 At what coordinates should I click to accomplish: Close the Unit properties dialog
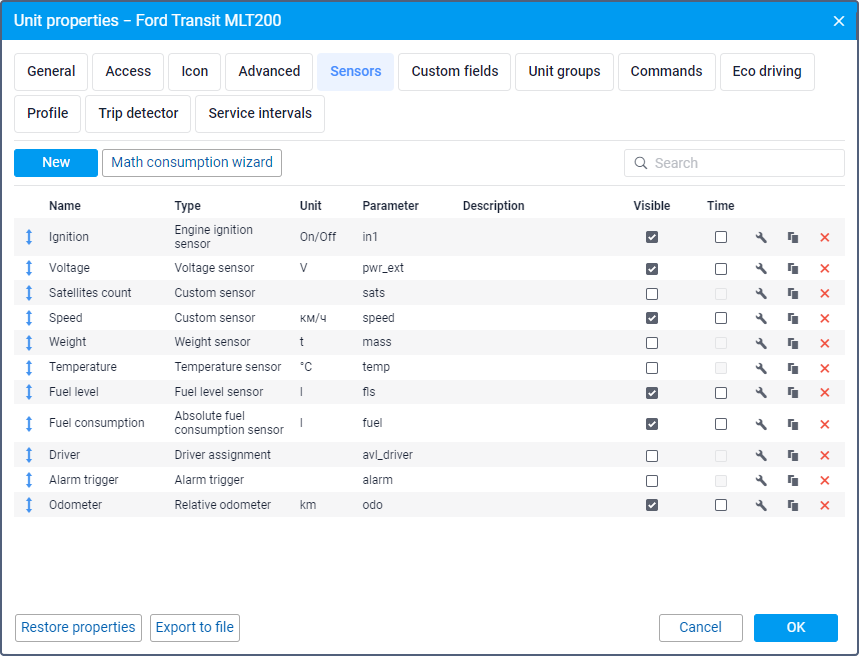(x=839, y=21)
